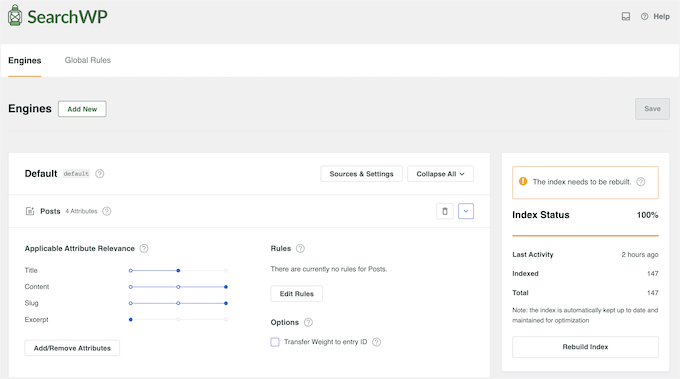Click the 'Title' attribute label
Viewport: 680px width, 379px height.
pos(31,270)
